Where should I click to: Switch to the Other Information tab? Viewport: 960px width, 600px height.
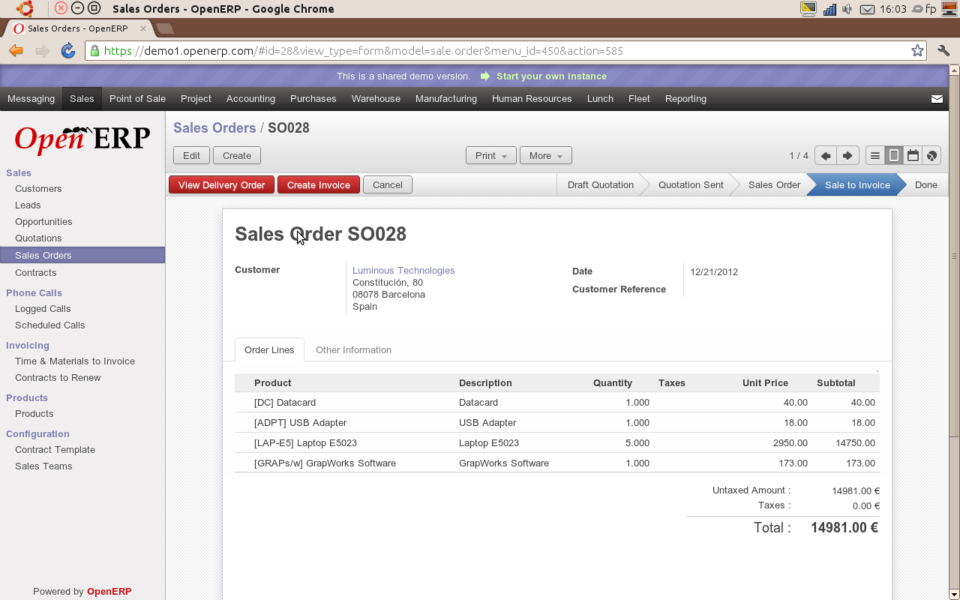click(353, 350)
